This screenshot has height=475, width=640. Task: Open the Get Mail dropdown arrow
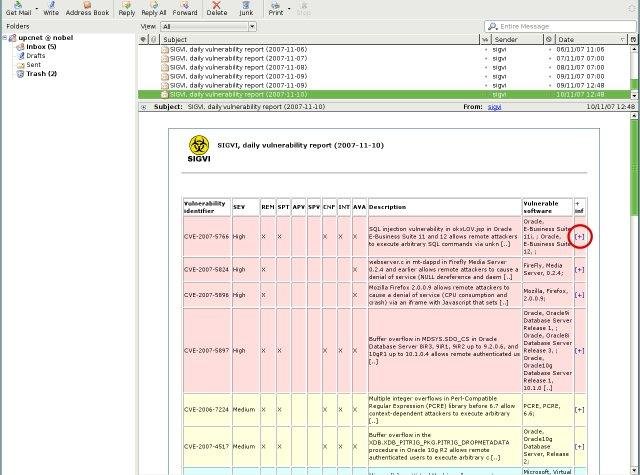point(36,9)
